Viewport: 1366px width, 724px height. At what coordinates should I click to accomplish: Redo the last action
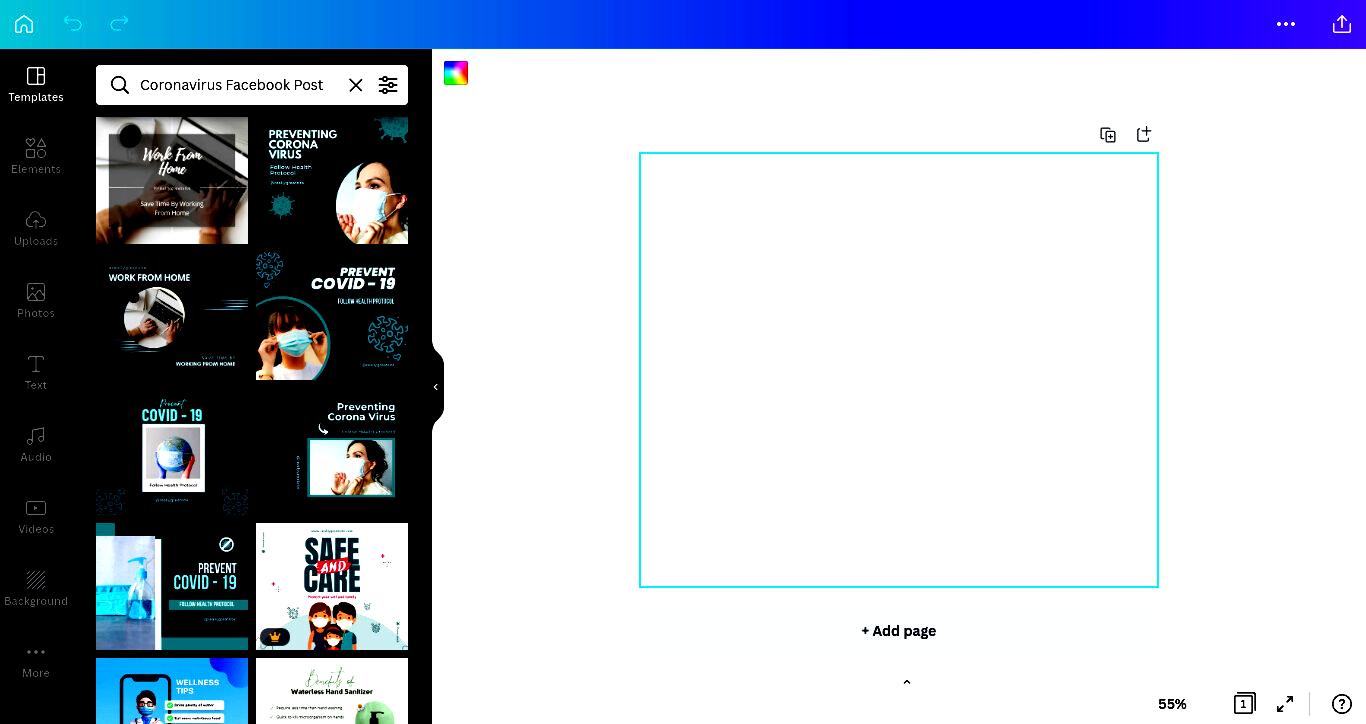point(119,24)
